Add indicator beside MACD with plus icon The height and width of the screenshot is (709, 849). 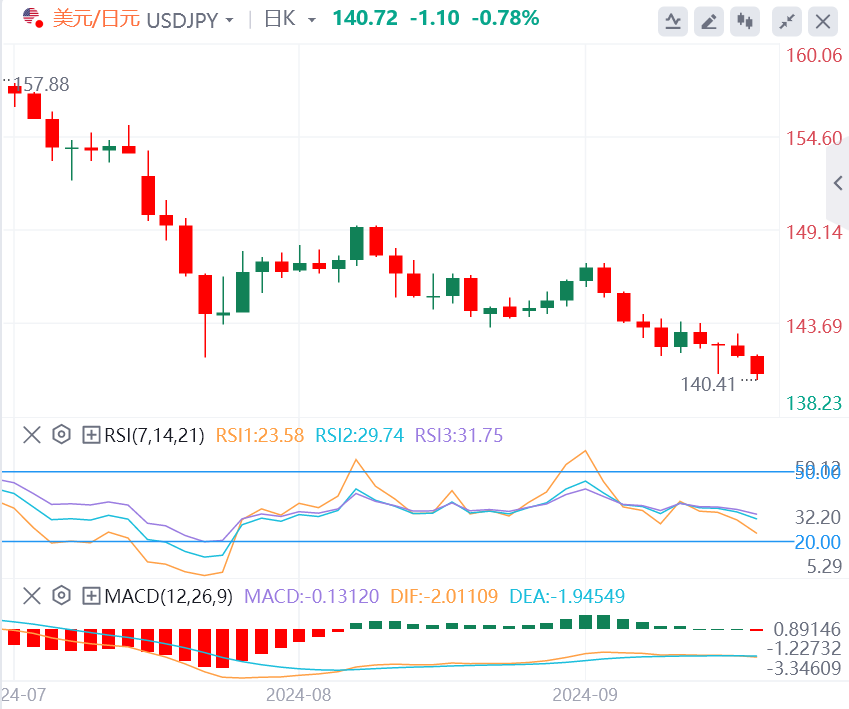point(91,596)
